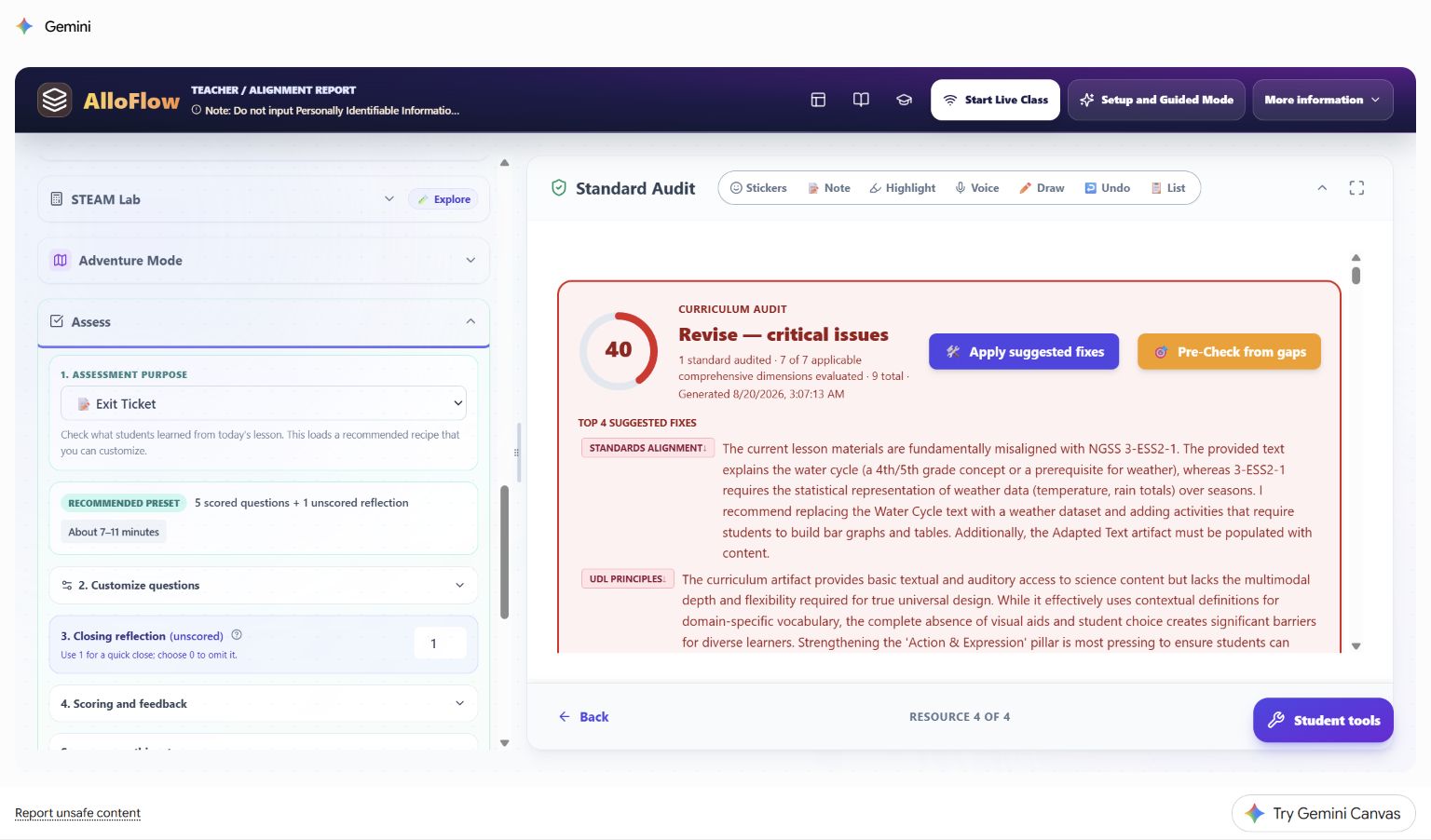This screenshot has width=1431, height=840.
Task: Expand the Adventure Mode section
Action: 264,261
